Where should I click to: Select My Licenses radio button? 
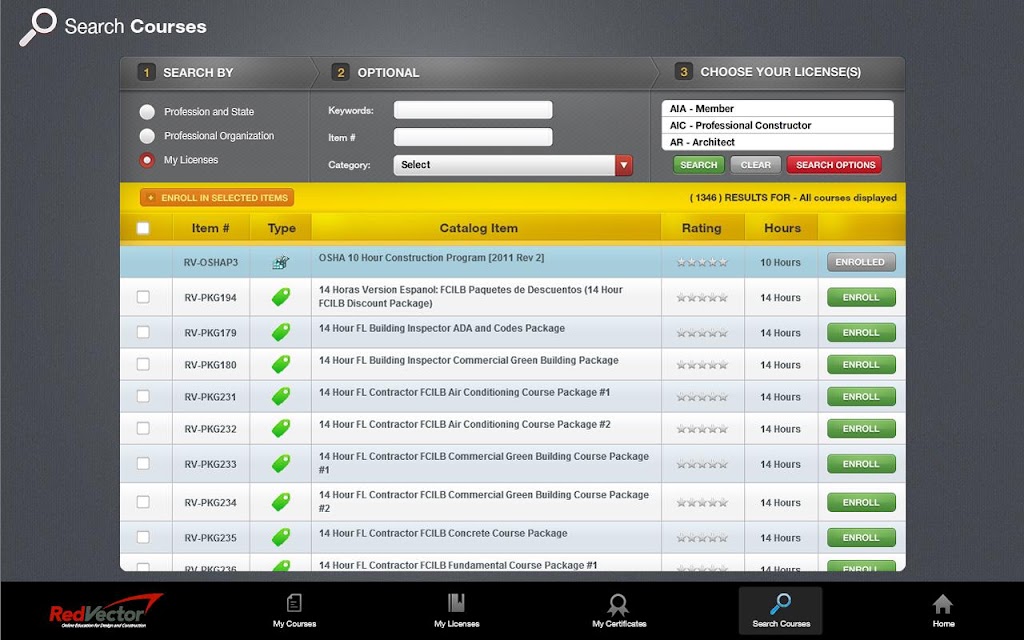click(147, 160)
